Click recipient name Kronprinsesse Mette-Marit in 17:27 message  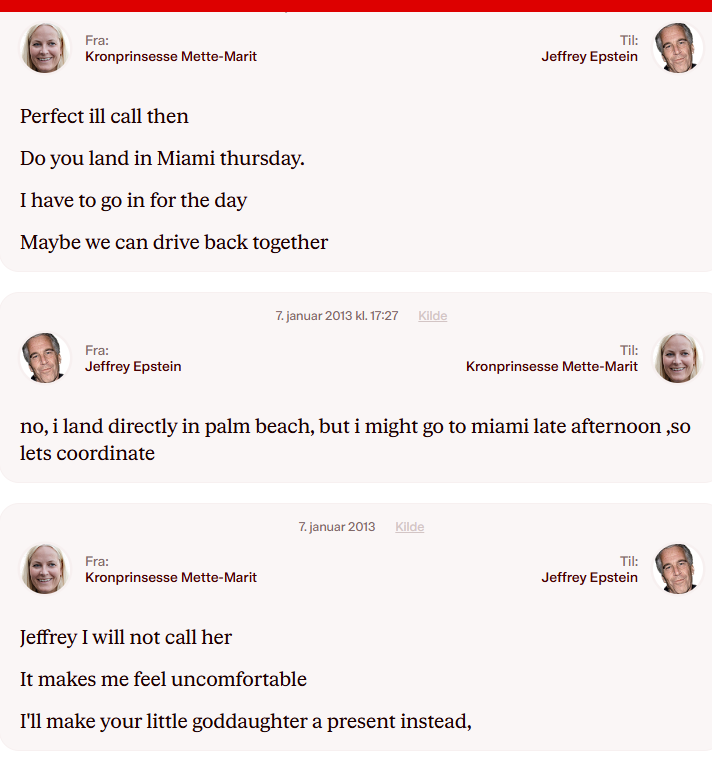[x=551, y=367]
